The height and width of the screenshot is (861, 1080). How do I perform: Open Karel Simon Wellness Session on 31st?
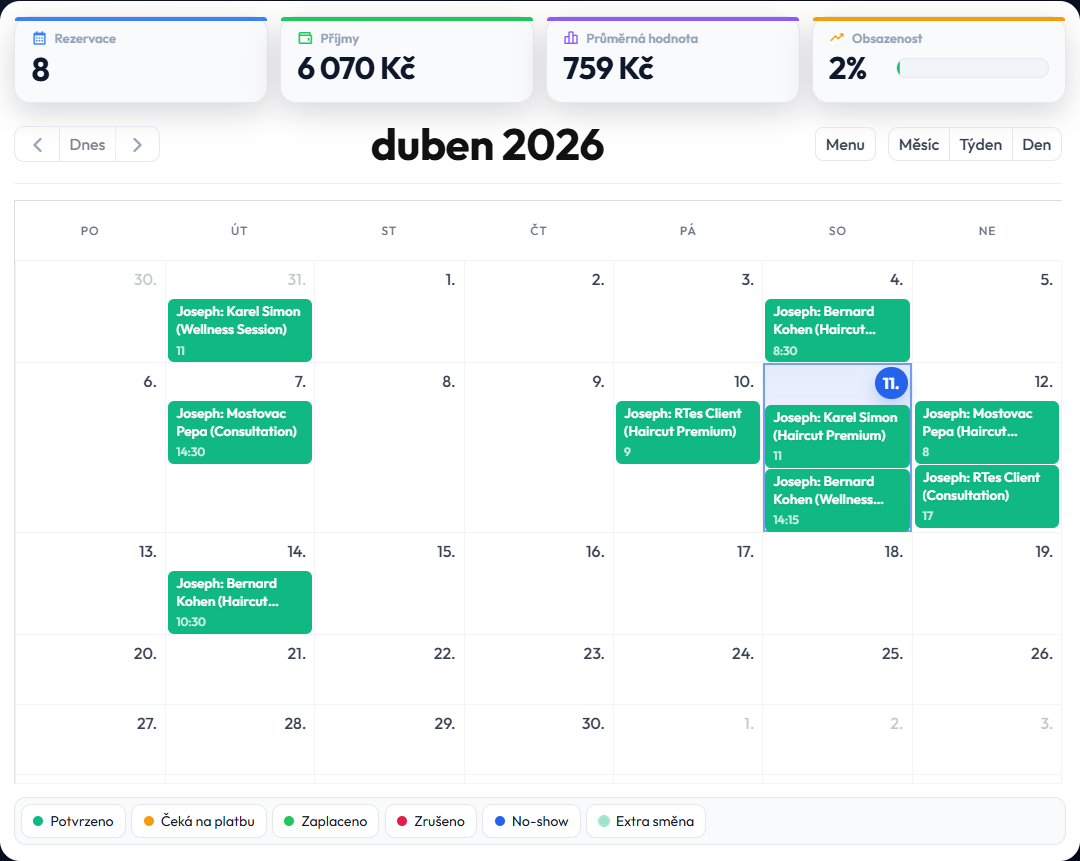coord(239,330)
